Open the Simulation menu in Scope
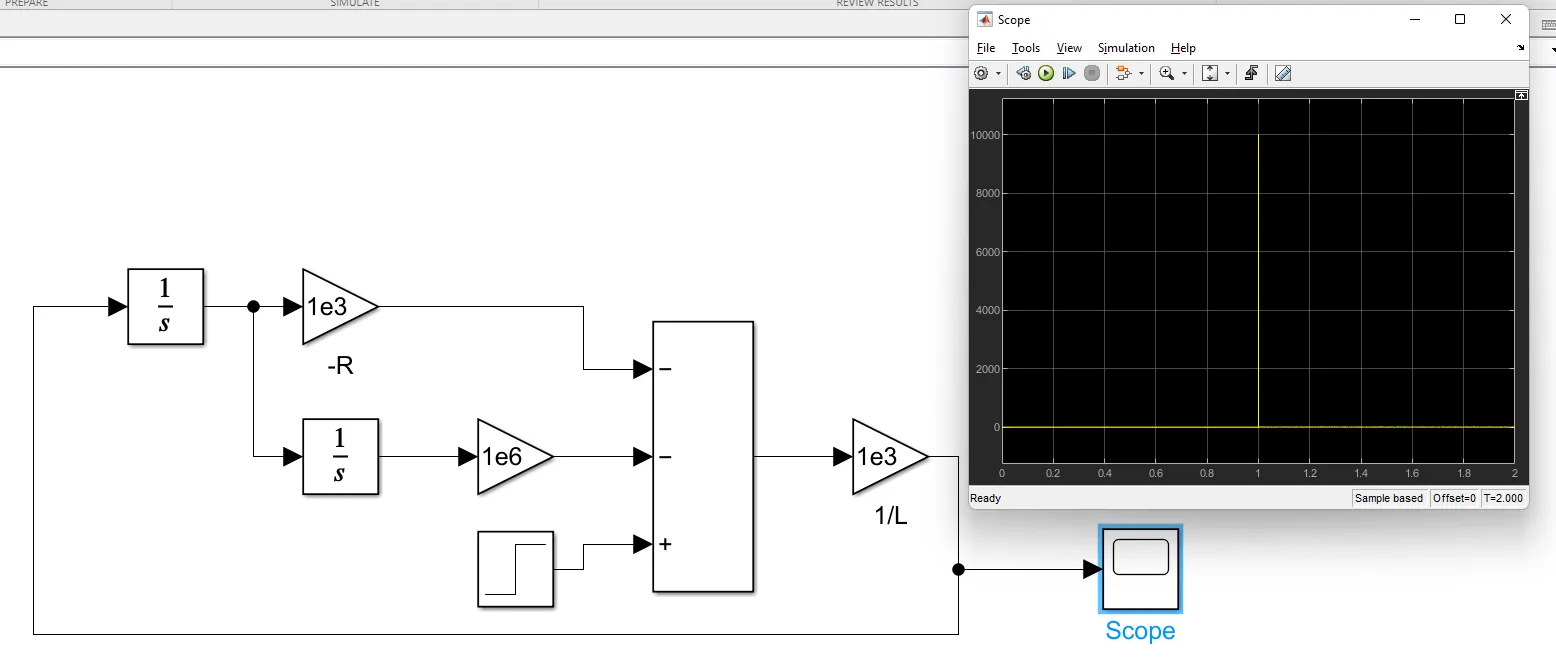The image size is (1556, 670). pos(1125,48)
